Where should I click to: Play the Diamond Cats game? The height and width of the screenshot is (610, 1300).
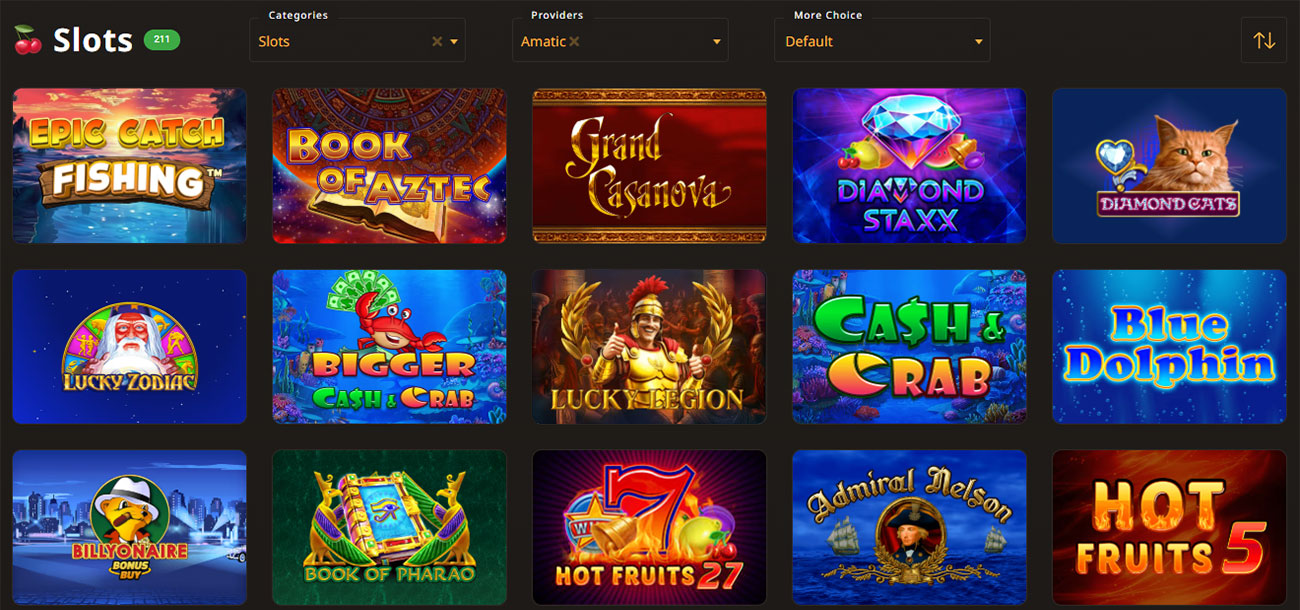pos(1169,166)
